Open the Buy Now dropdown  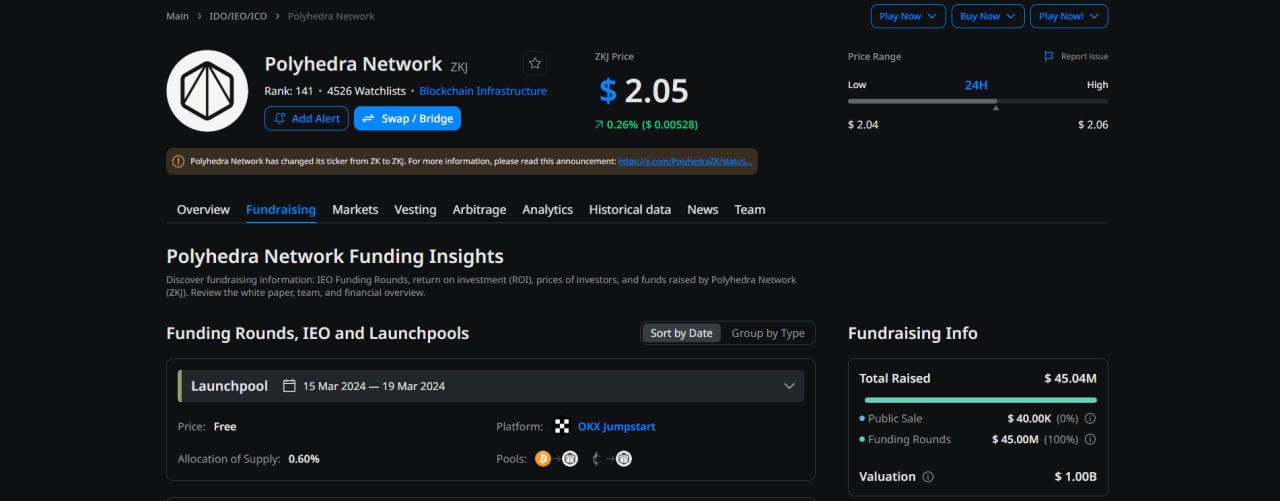click(x=988, y=16)
